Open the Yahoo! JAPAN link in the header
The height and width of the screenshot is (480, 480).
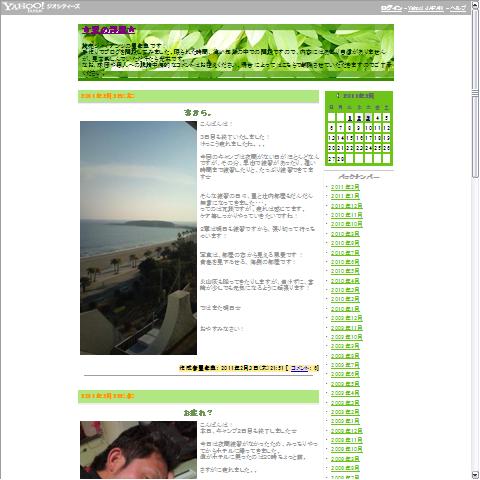(x=426, y=8)
